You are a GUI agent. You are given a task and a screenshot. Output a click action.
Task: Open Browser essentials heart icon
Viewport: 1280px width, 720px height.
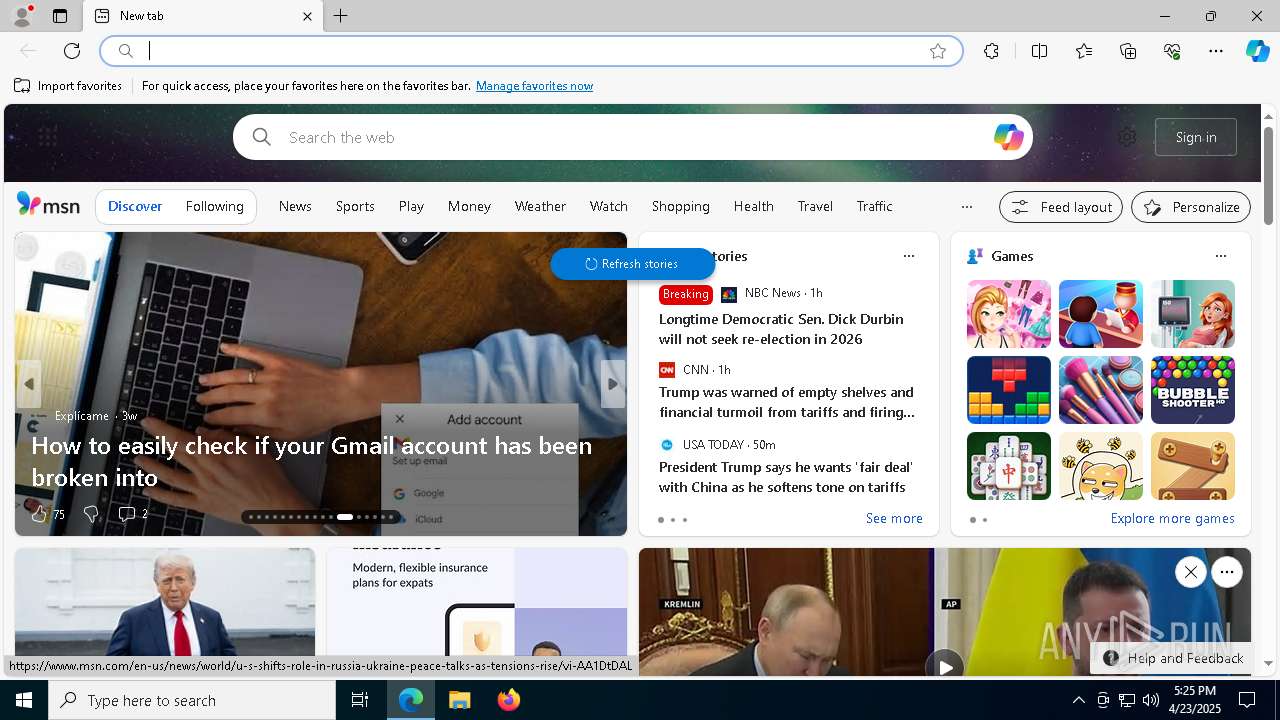(1172, 51)
